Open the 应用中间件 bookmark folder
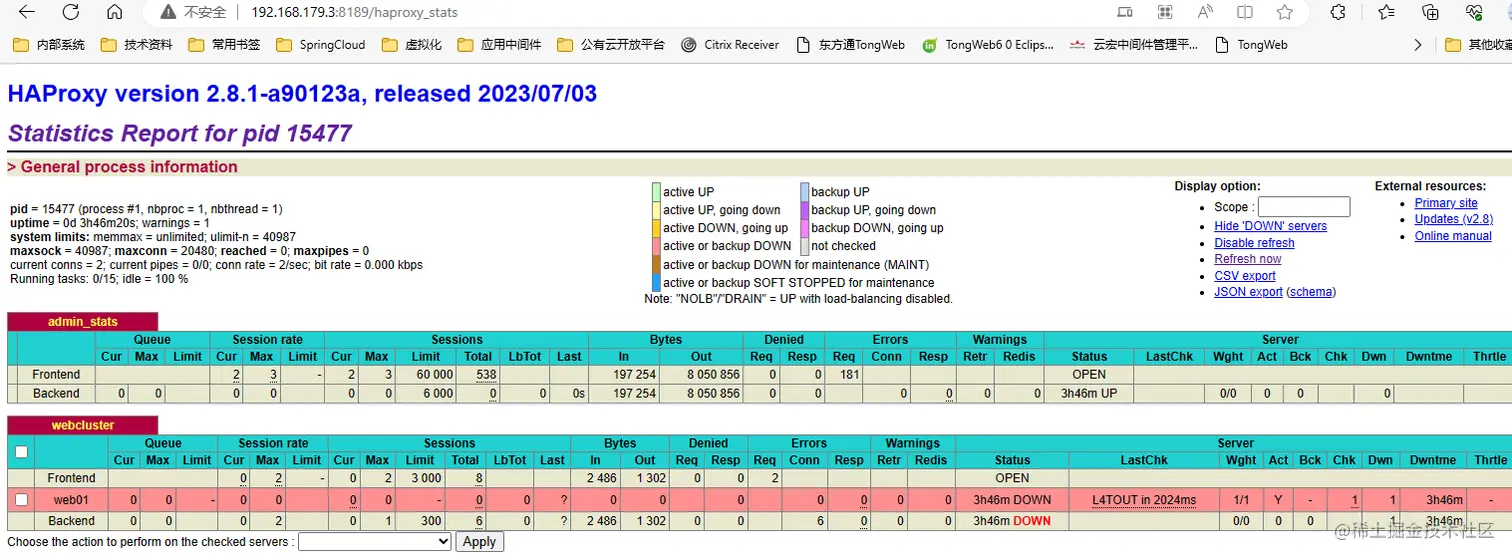 pyautogui.click(x=500, y=45)
